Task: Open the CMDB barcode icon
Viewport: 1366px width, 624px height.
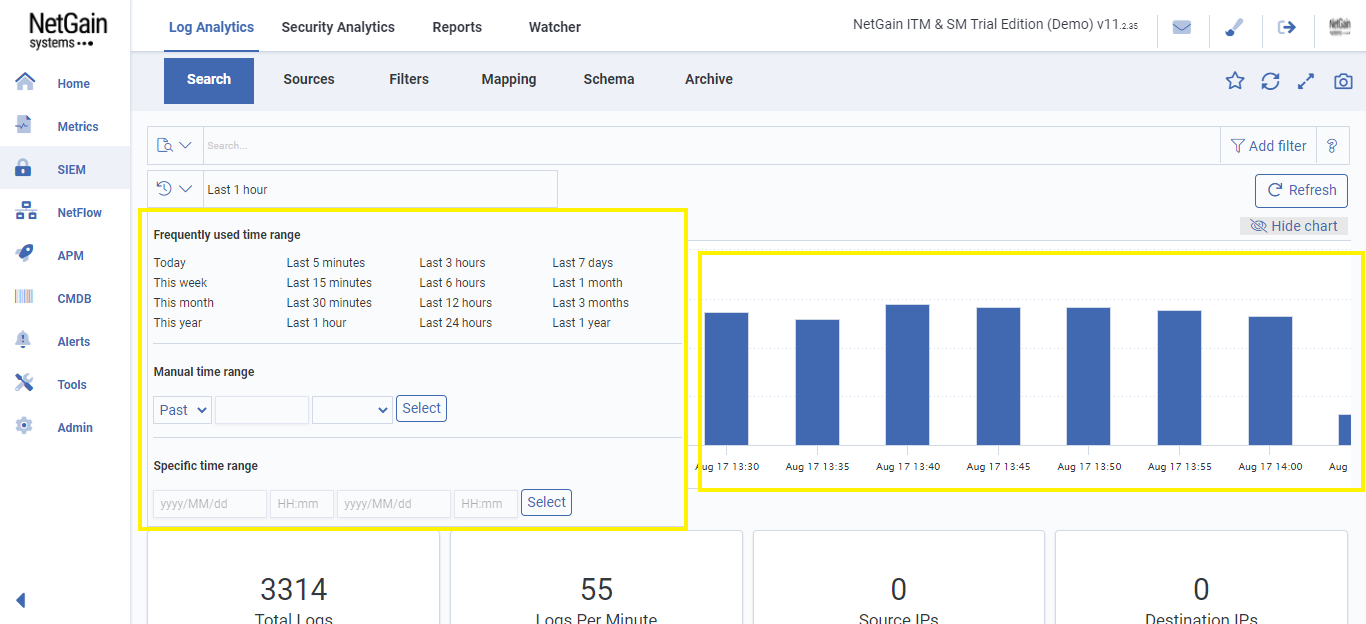Action: (x=25, y=297)
